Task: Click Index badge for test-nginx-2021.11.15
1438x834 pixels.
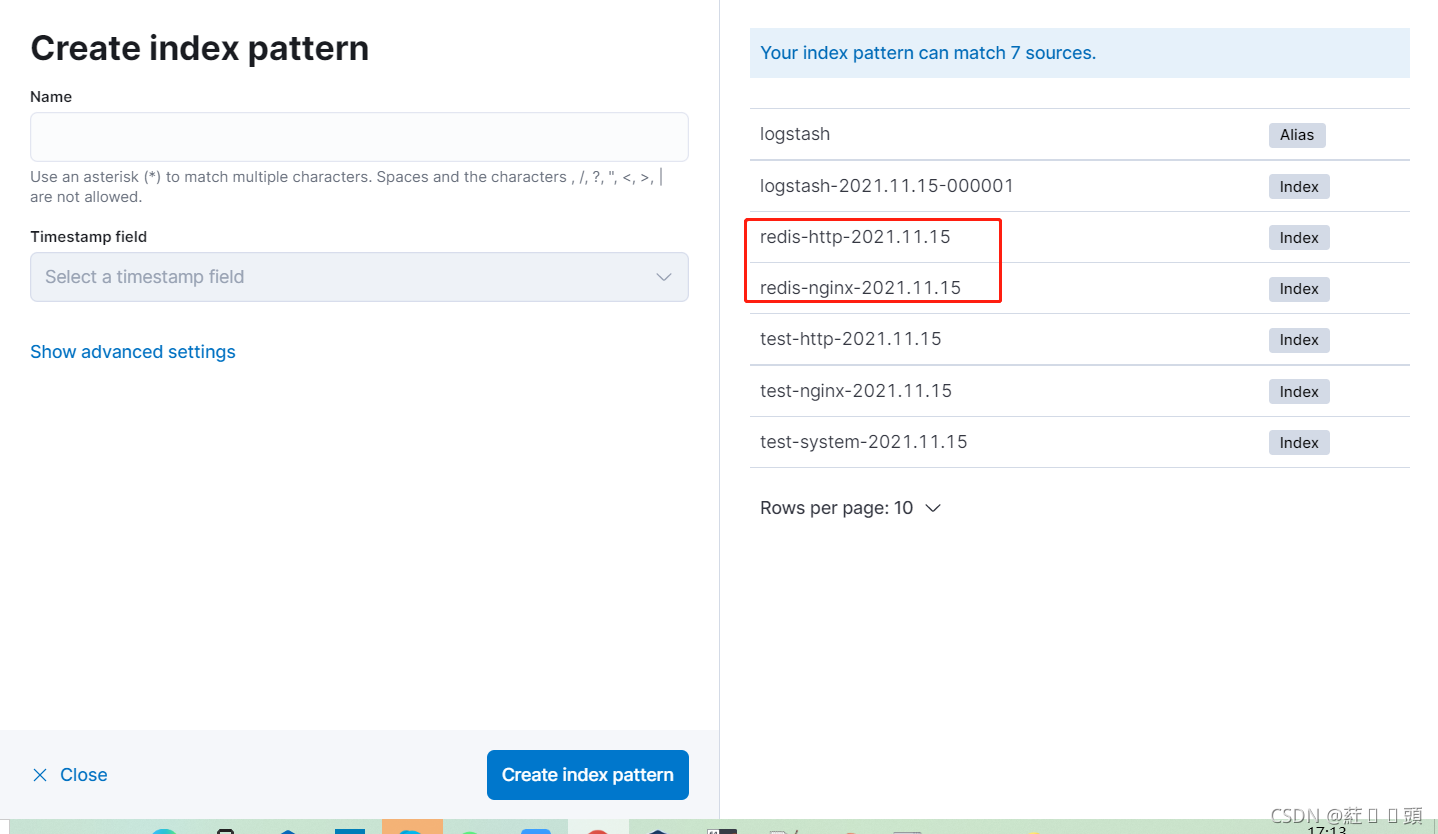Action: click(x=1299, y=392)
